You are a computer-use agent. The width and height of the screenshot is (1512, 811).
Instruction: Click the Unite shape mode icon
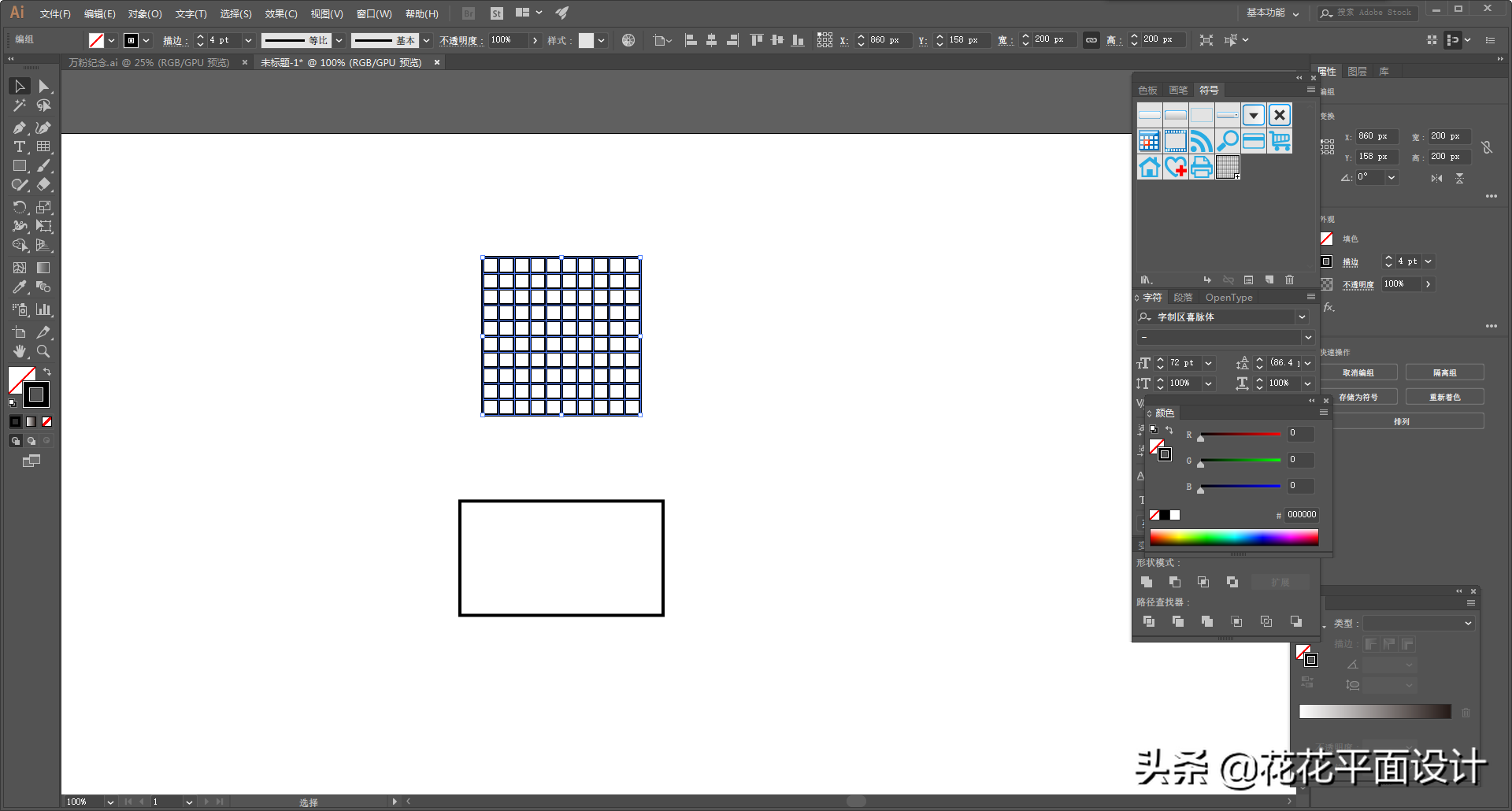tap(1147, 582)
